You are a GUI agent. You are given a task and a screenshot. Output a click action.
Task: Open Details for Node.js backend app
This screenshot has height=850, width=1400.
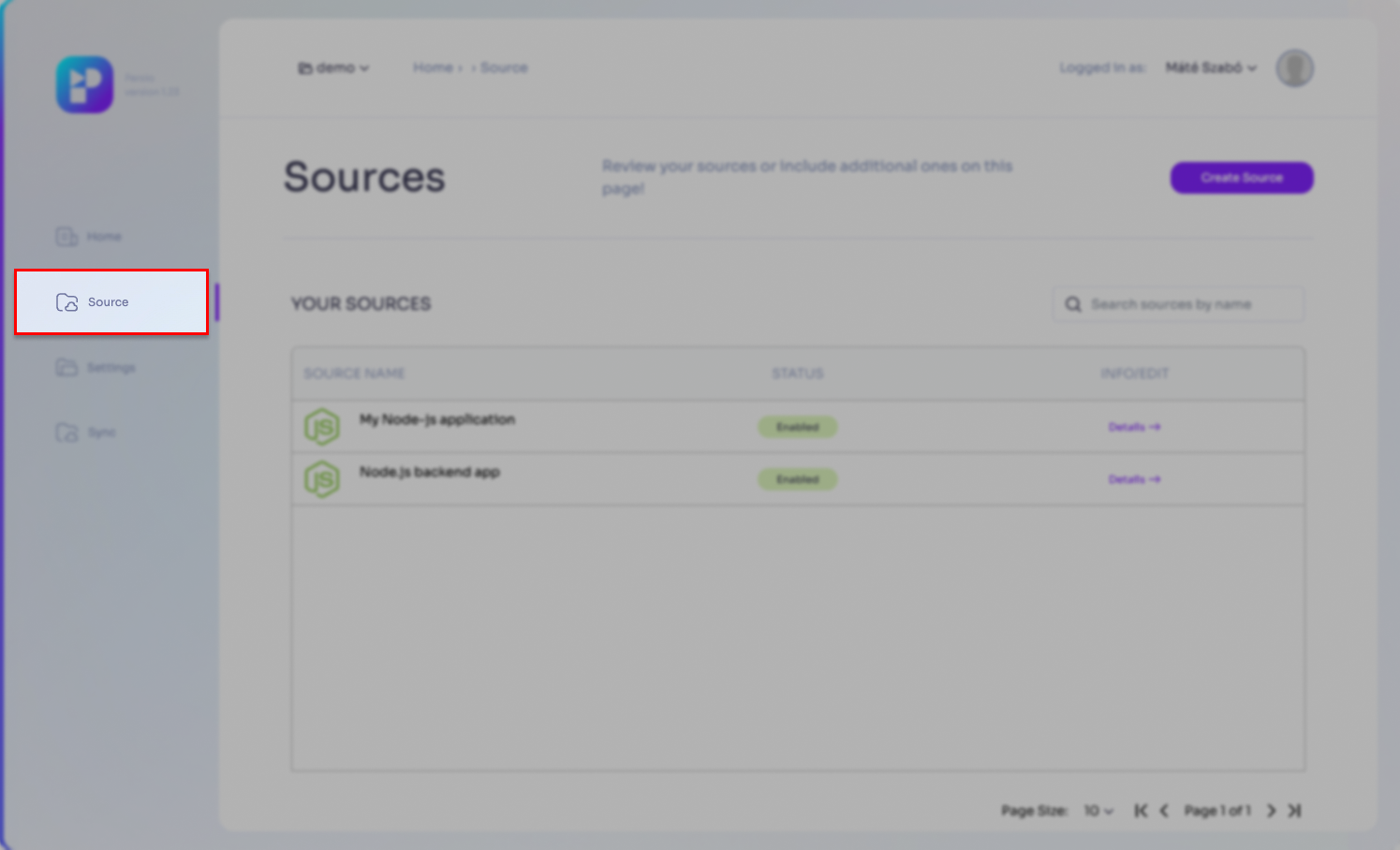[x=1133, y=479]
